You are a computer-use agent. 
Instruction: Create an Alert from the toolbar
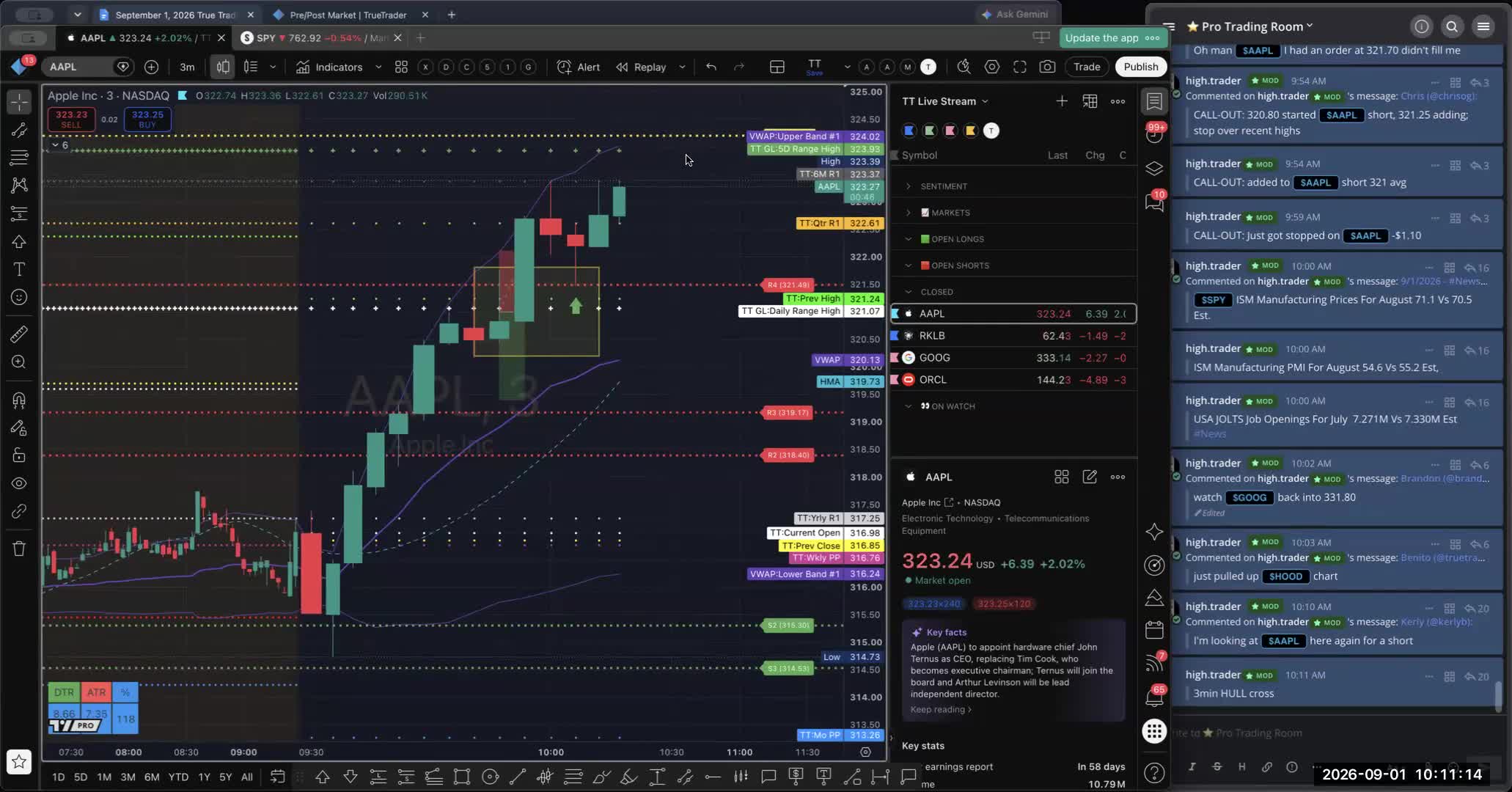point(579,67)
